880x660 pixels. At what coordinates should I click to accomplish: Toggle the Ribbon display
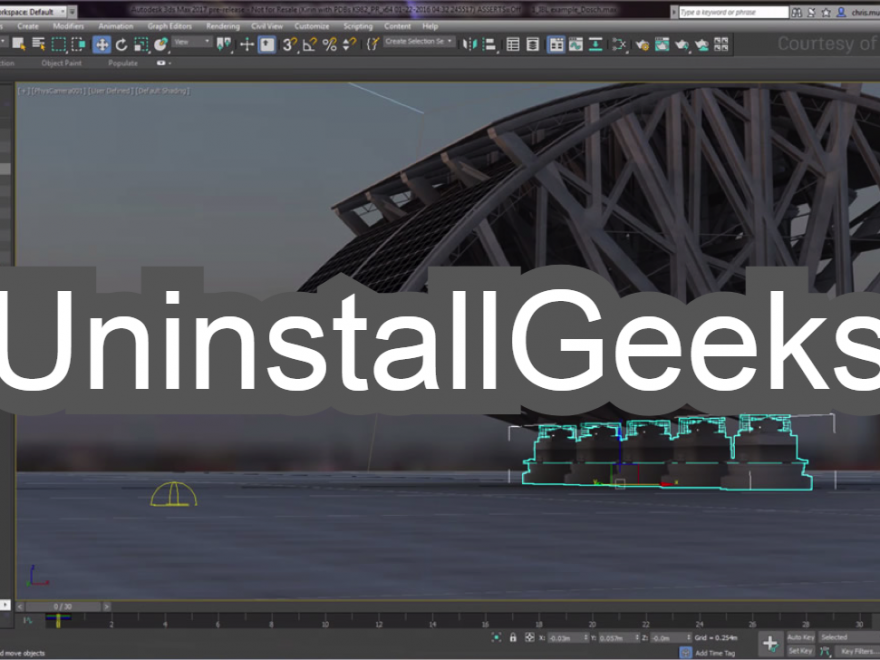[556, 44]
